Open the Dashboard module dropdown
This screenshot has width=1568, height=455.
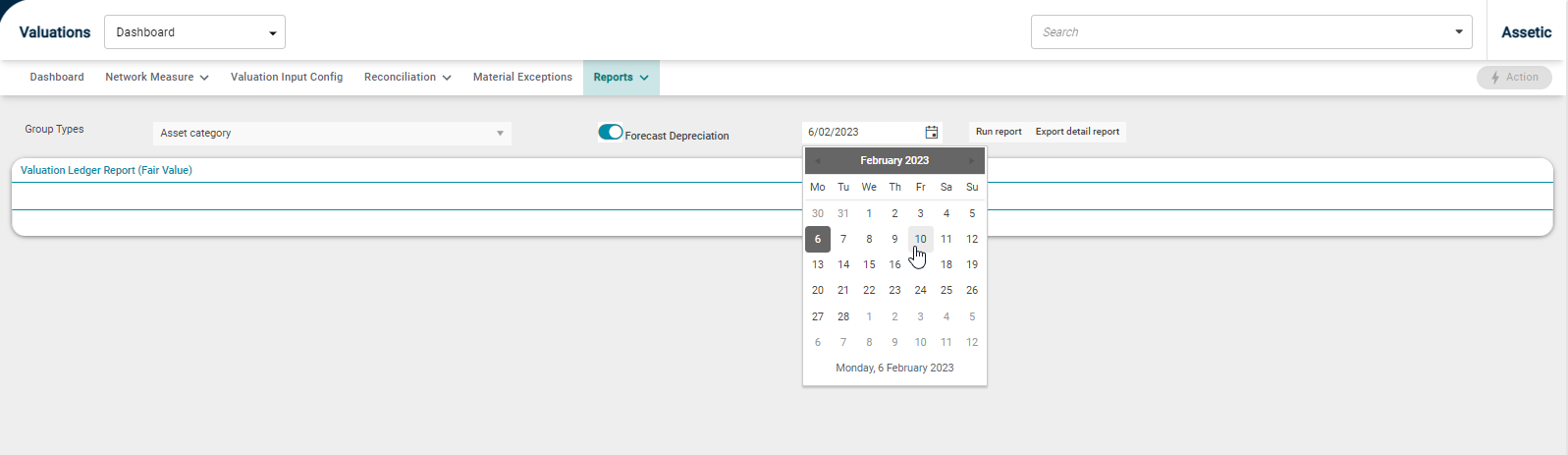(194, 32)
